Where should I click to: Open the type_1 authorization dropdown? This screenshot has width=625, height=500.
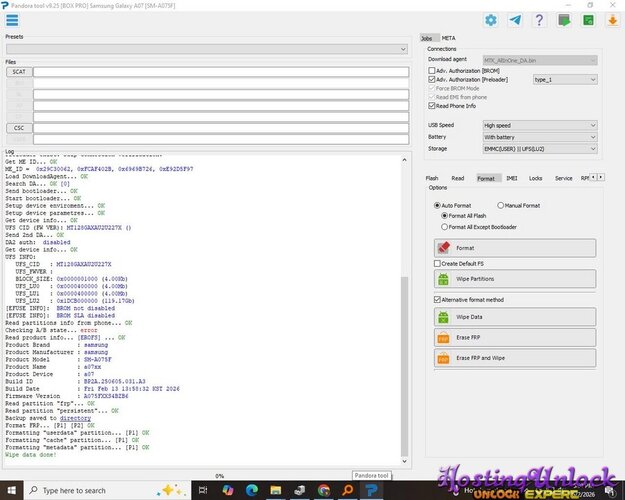(565, 79)
